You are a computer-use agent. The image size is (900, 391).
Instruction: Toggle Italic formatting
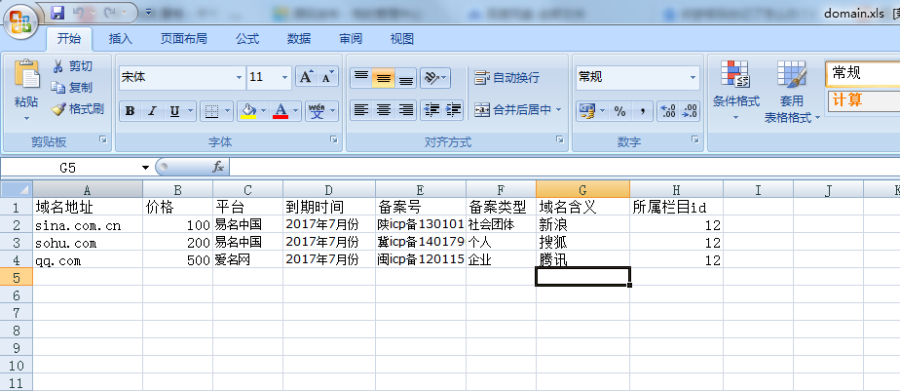152,111
